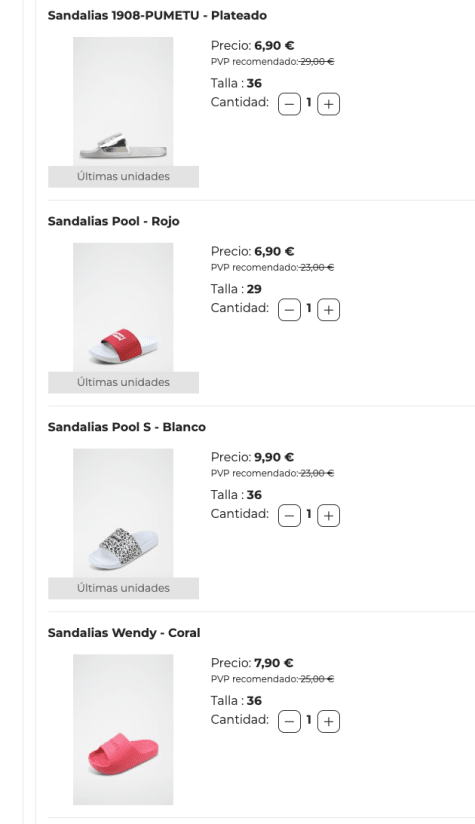Click Últimas unidades label under red sandal
This screenshot has width=475, height=824.
coord(123,383)
